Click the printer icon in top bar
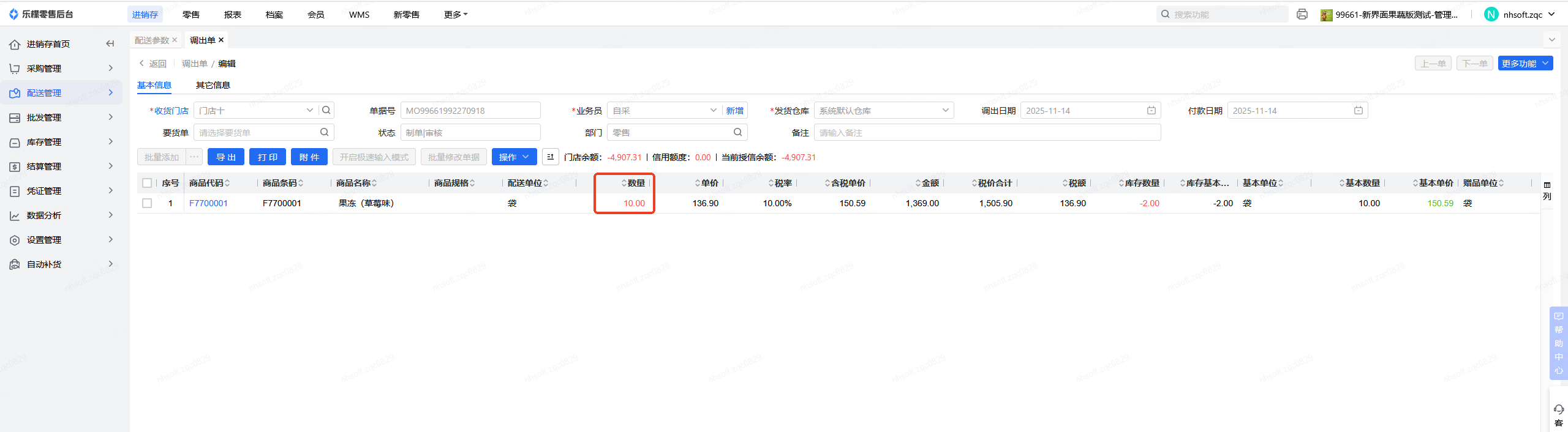 pos(1302,14)
